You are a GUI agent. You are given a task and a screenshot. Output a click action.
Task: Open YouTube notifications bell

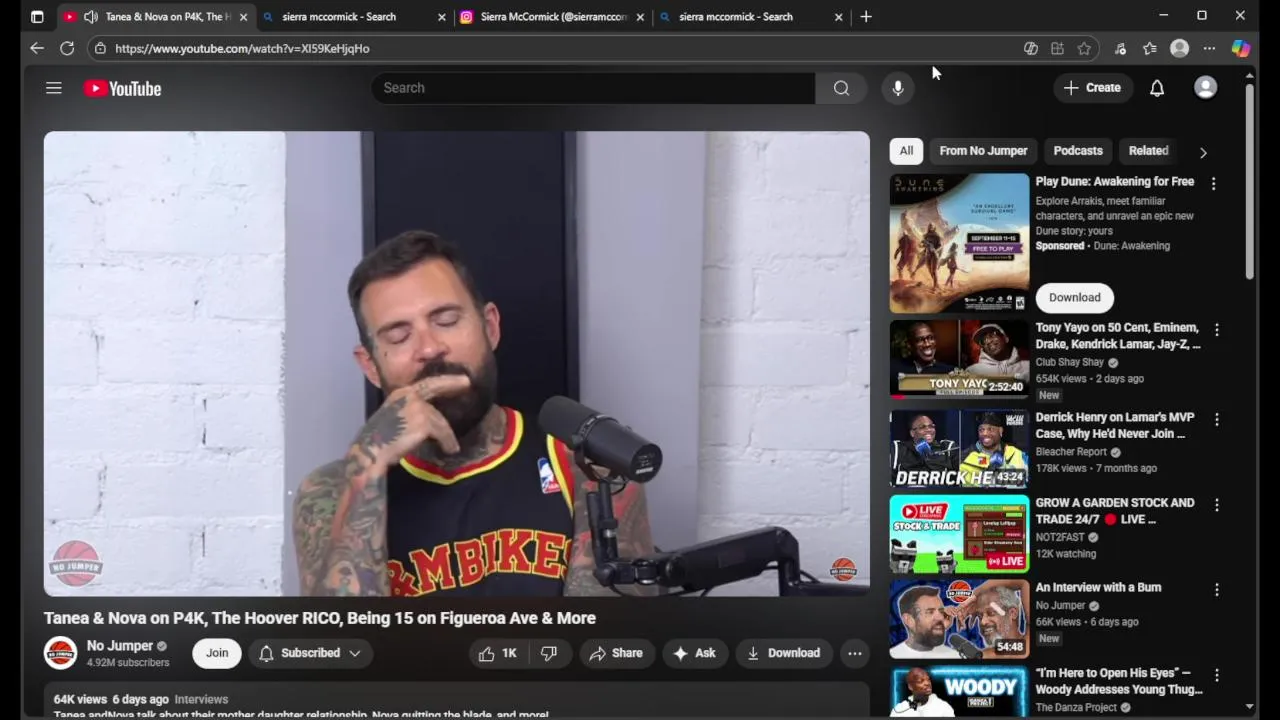(x=1157, y=88)
